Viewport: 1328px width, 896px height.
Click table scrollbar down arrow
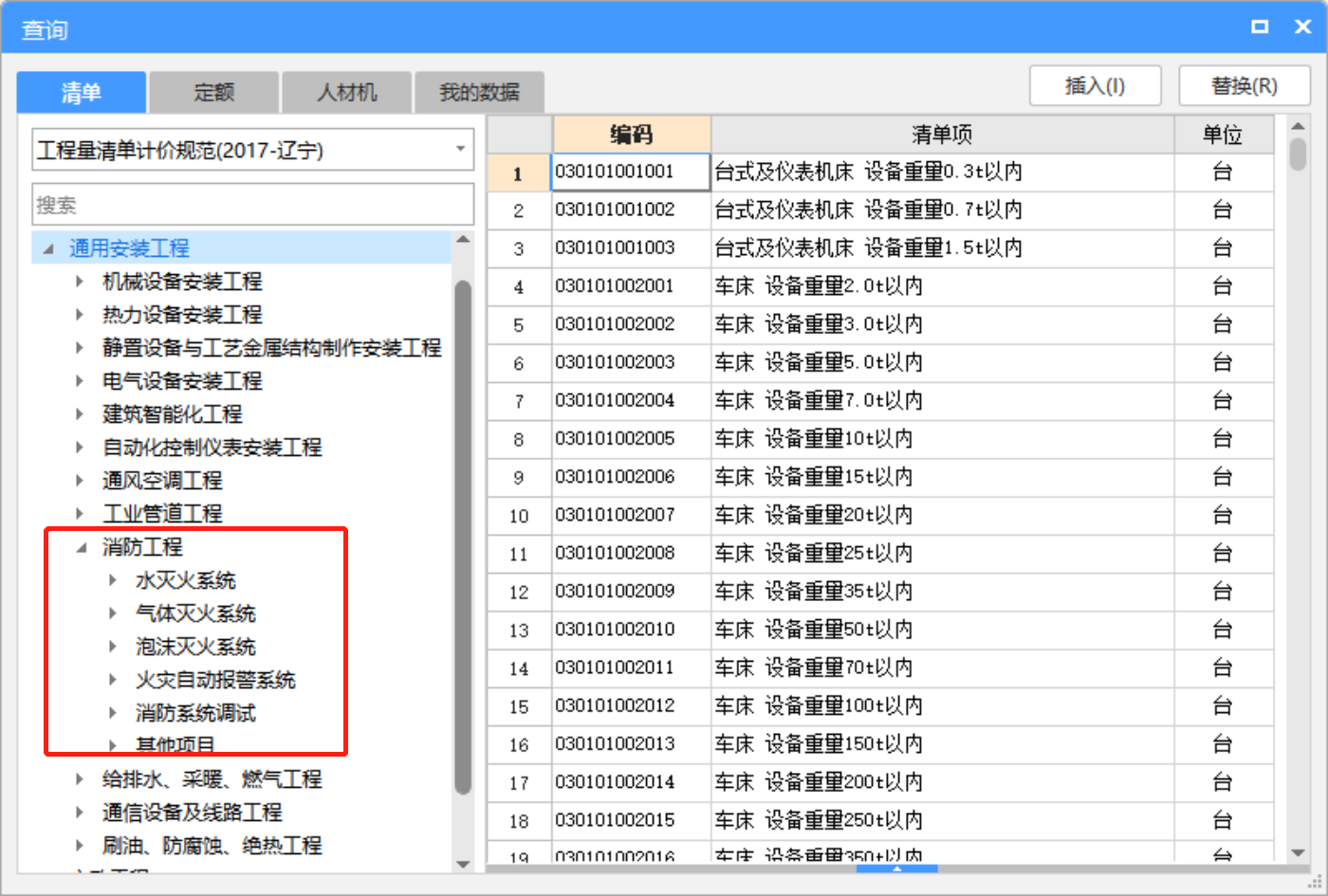[1299, 853]
